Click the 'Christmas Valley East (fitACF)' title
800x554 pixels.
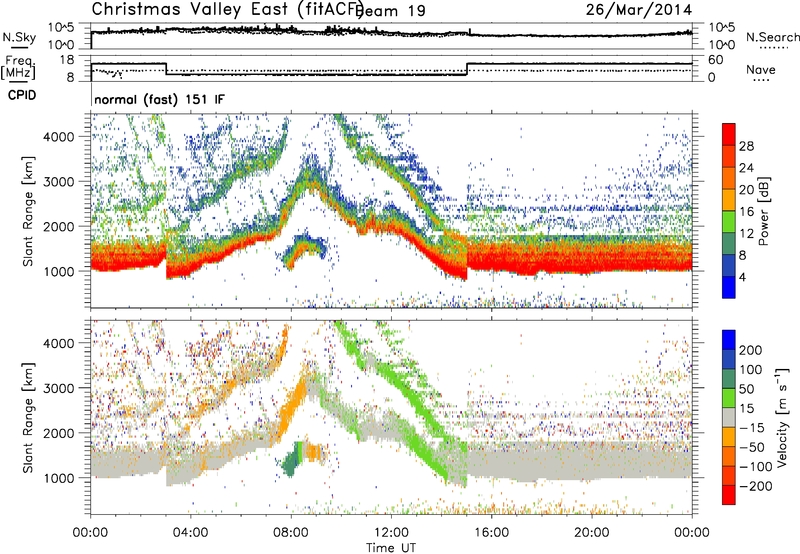tap(228, 10)
